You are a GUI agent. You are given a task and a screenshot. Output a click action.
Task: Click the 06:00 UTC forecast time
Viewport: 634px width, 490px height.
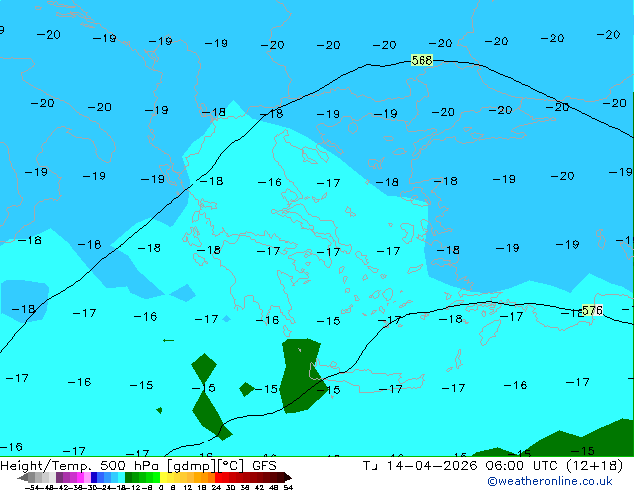coord(522,466)
